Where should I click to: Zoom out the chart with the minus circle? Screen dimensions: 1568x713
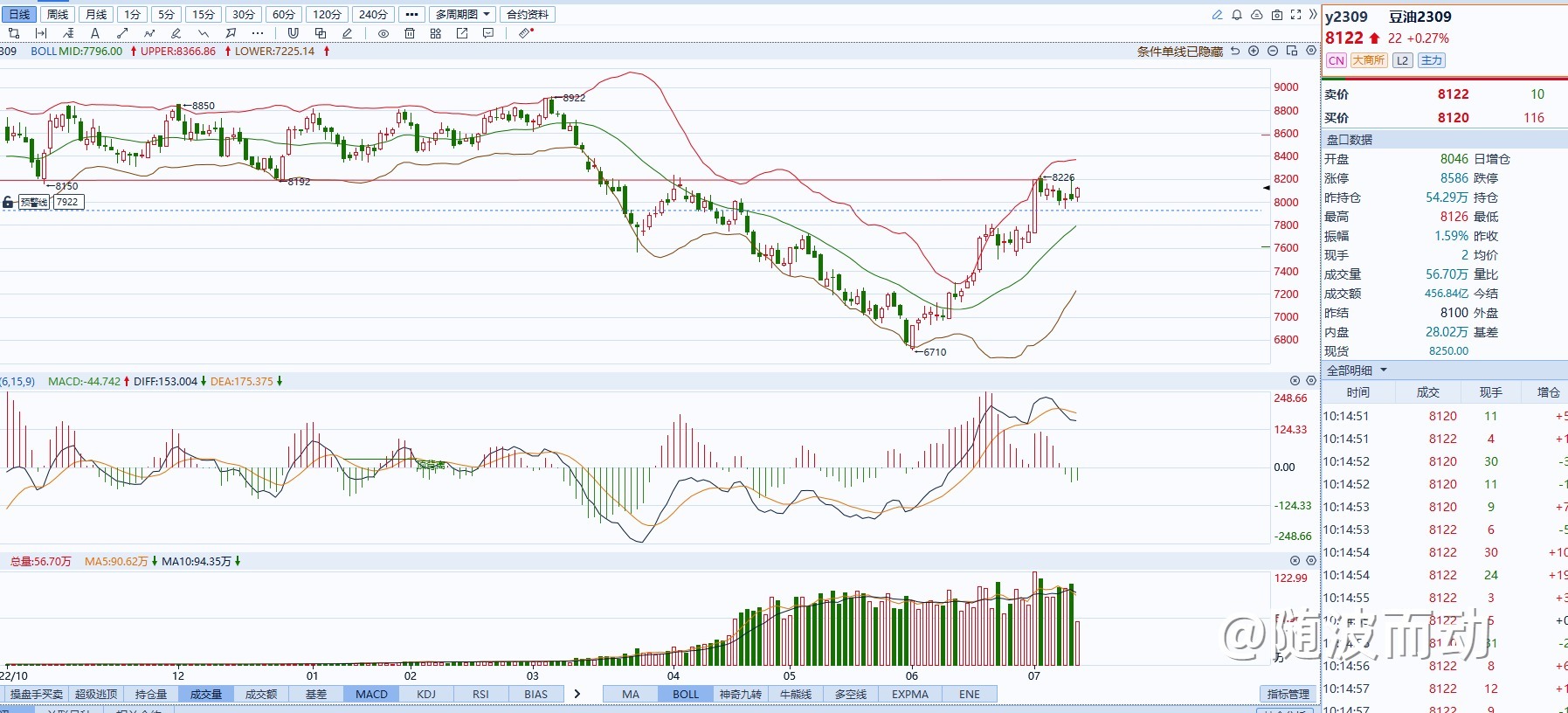[x=1273, y=51]
